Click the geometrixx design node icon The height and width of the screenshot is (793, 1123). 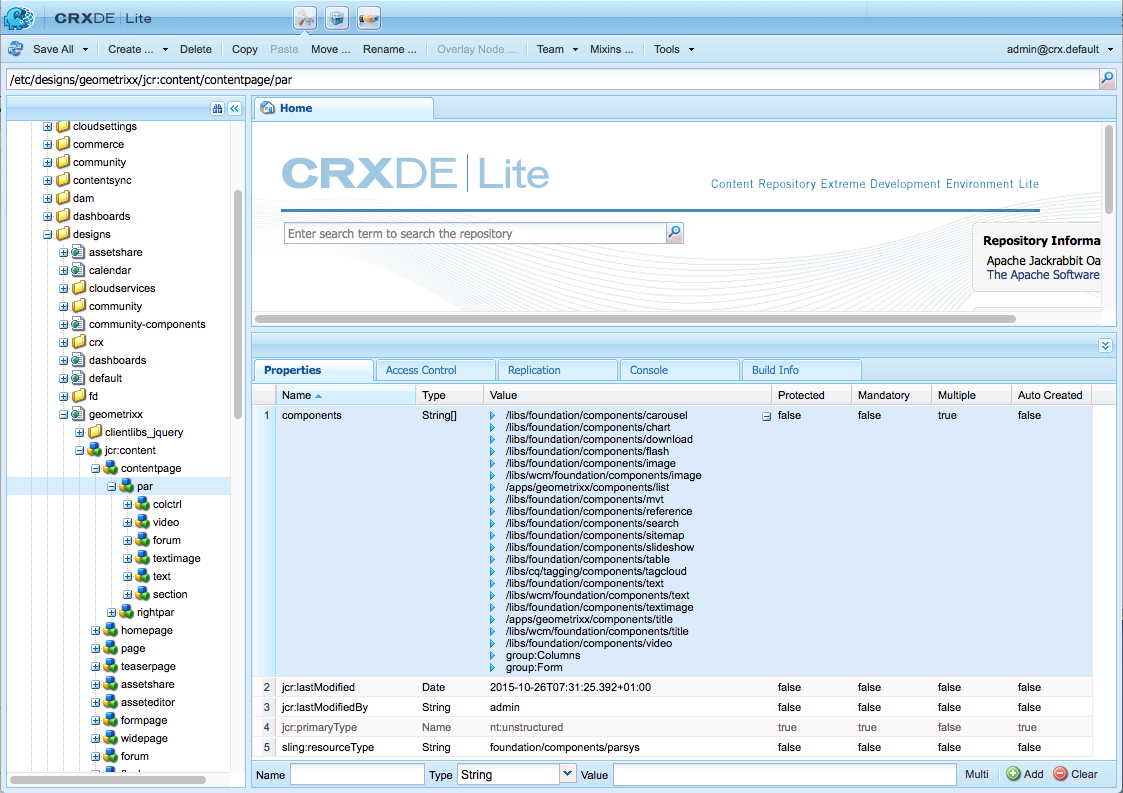tap(78, 414)
